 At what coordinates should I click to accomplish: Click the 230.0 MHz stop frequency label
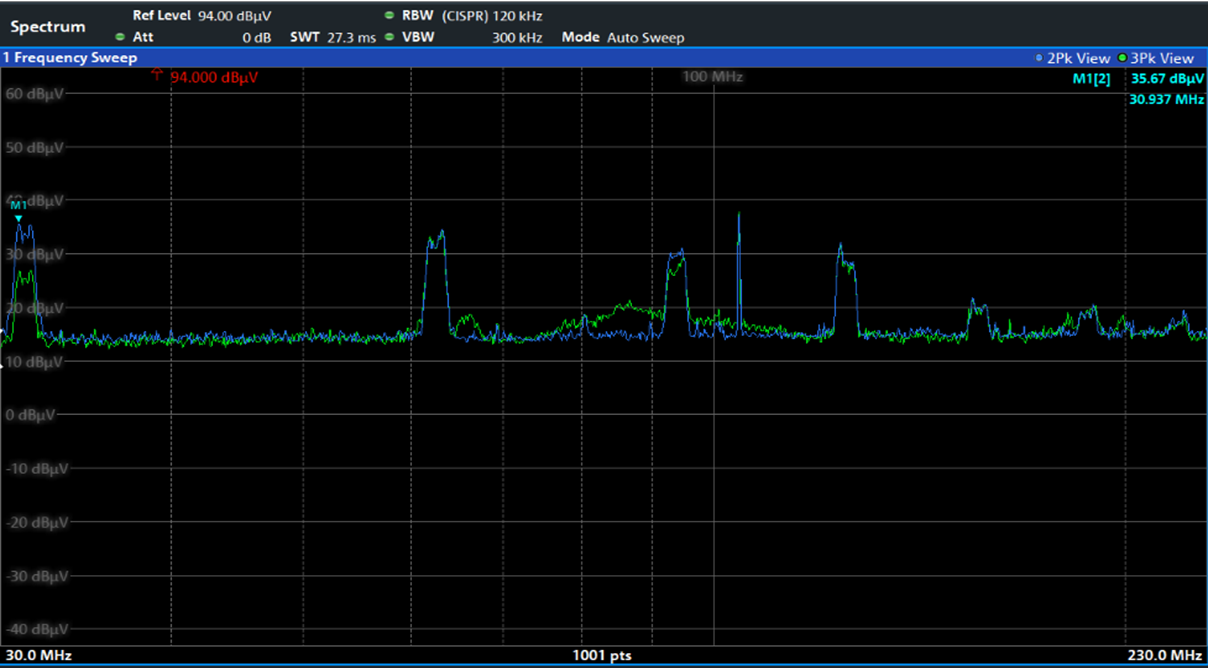(1164, 655)
